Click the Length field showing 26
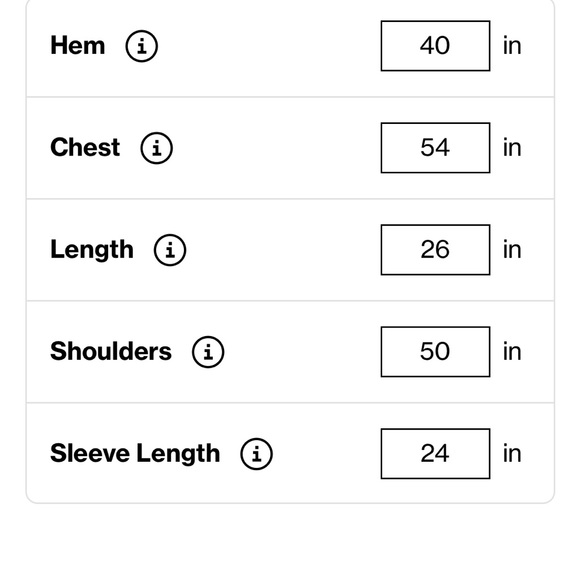This screenshot has height=580, width=580. click(x=435, y=250)
